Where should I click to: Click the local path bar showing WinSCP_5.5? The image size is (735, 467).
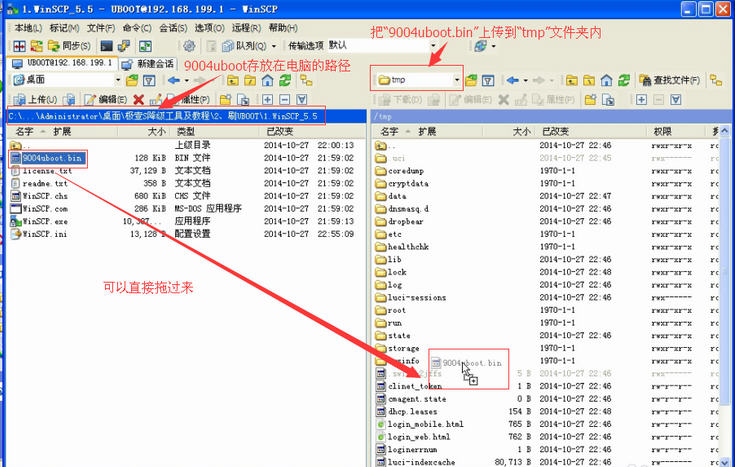(186, 116)
